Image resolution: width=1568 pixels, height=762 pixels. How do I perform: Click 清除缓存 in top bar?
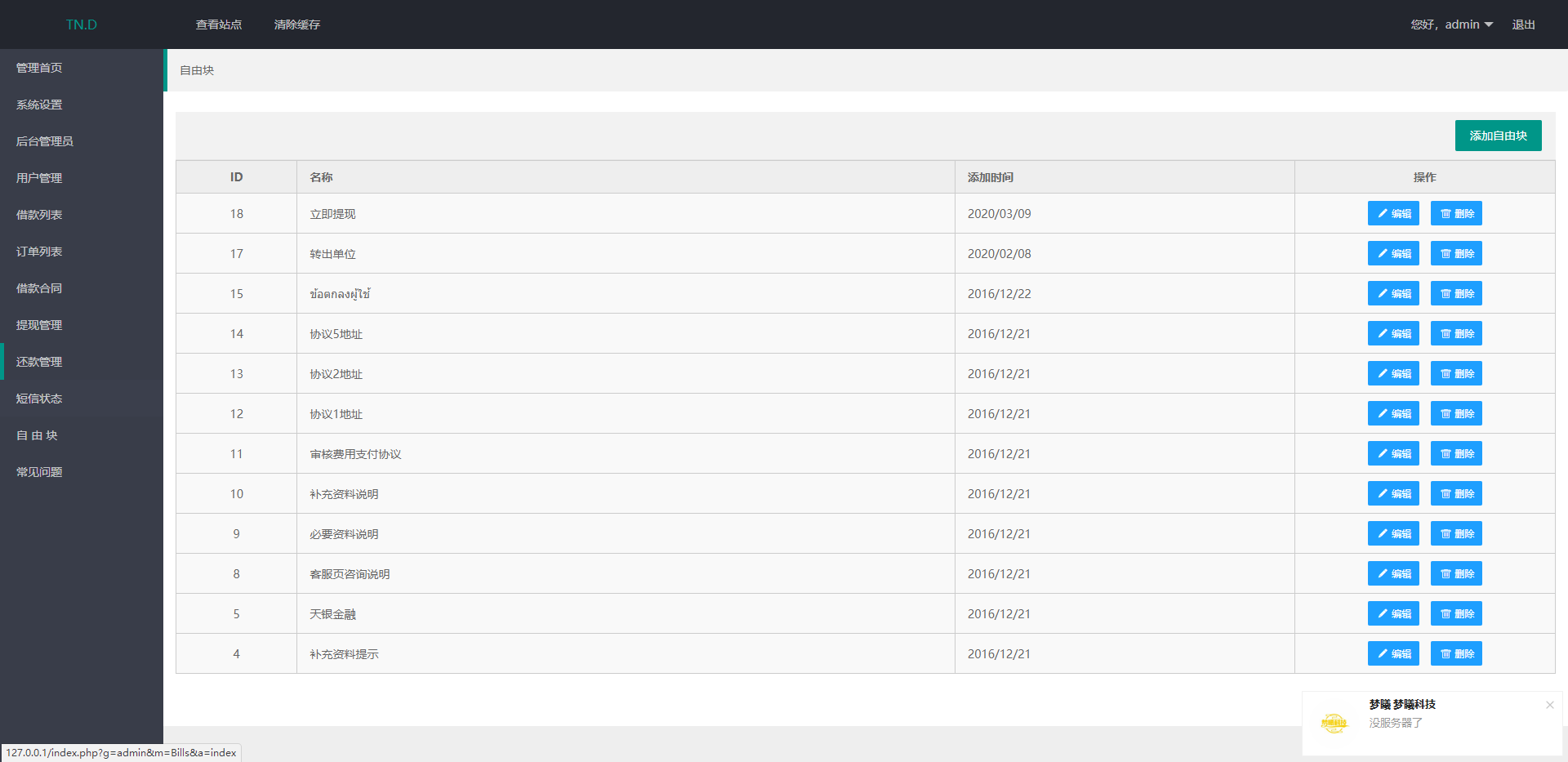click(297, 25)
